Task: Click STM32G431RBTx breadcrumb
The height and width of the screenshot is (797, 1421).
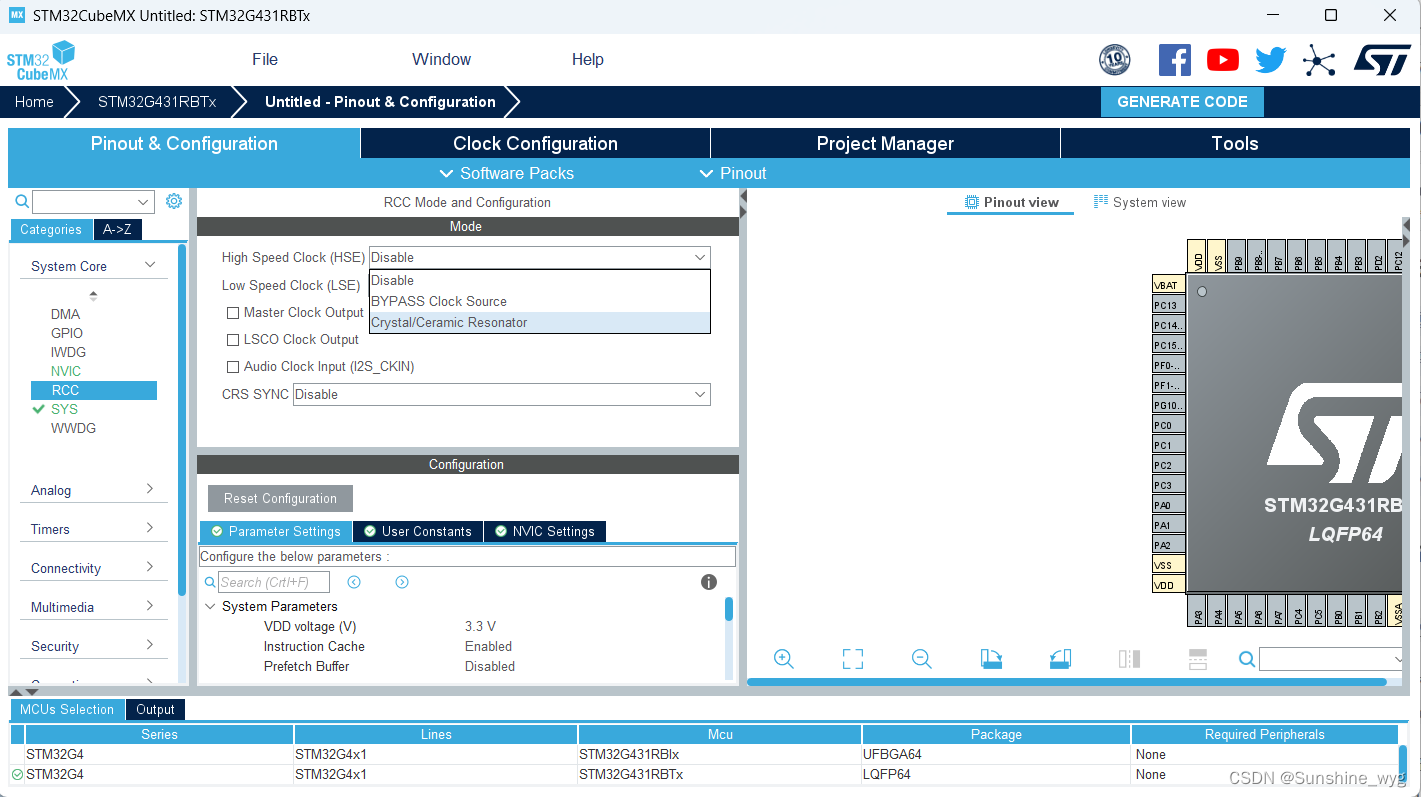Action: point(157,102)
